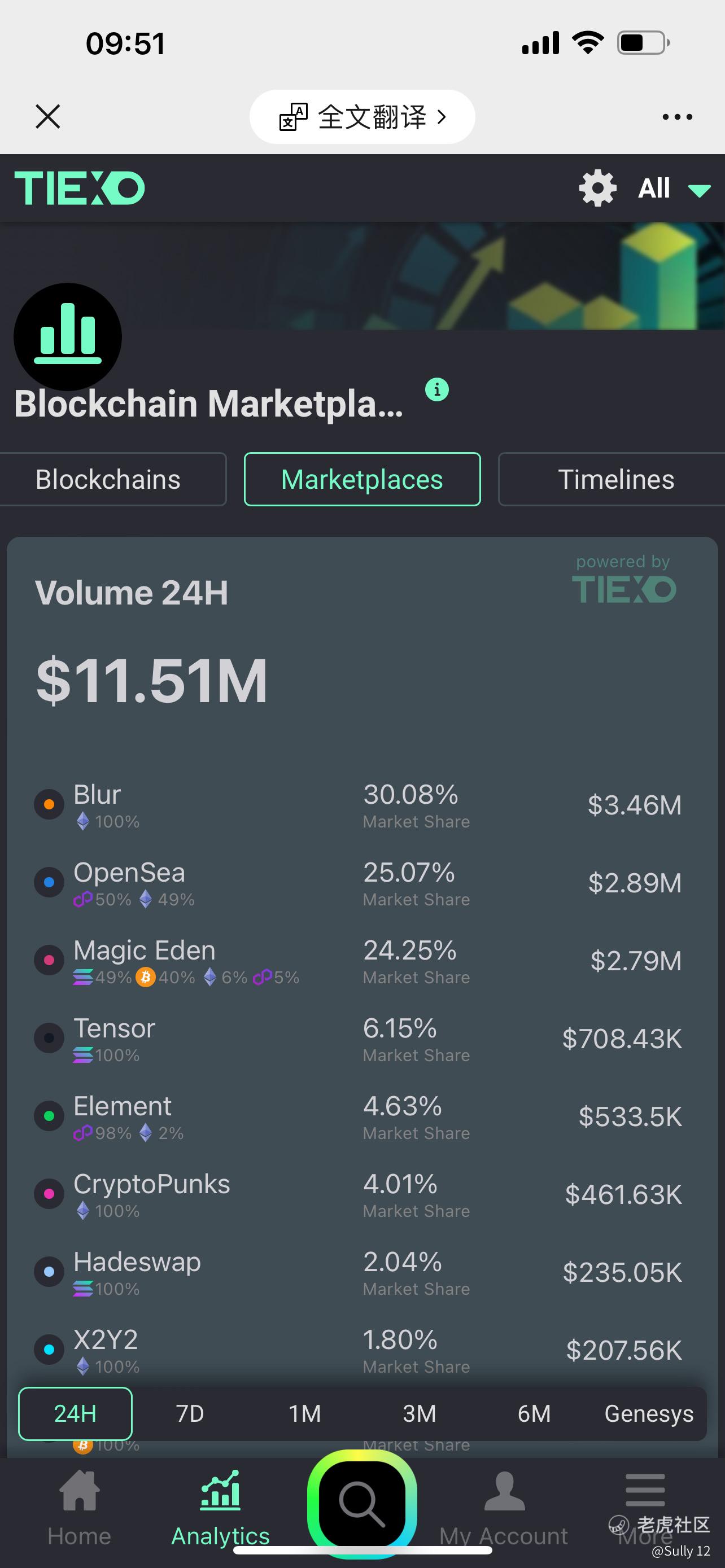Click the TIEXO header logo
The width and height of the screenshot is (725, 1568).
pos(80,187)
